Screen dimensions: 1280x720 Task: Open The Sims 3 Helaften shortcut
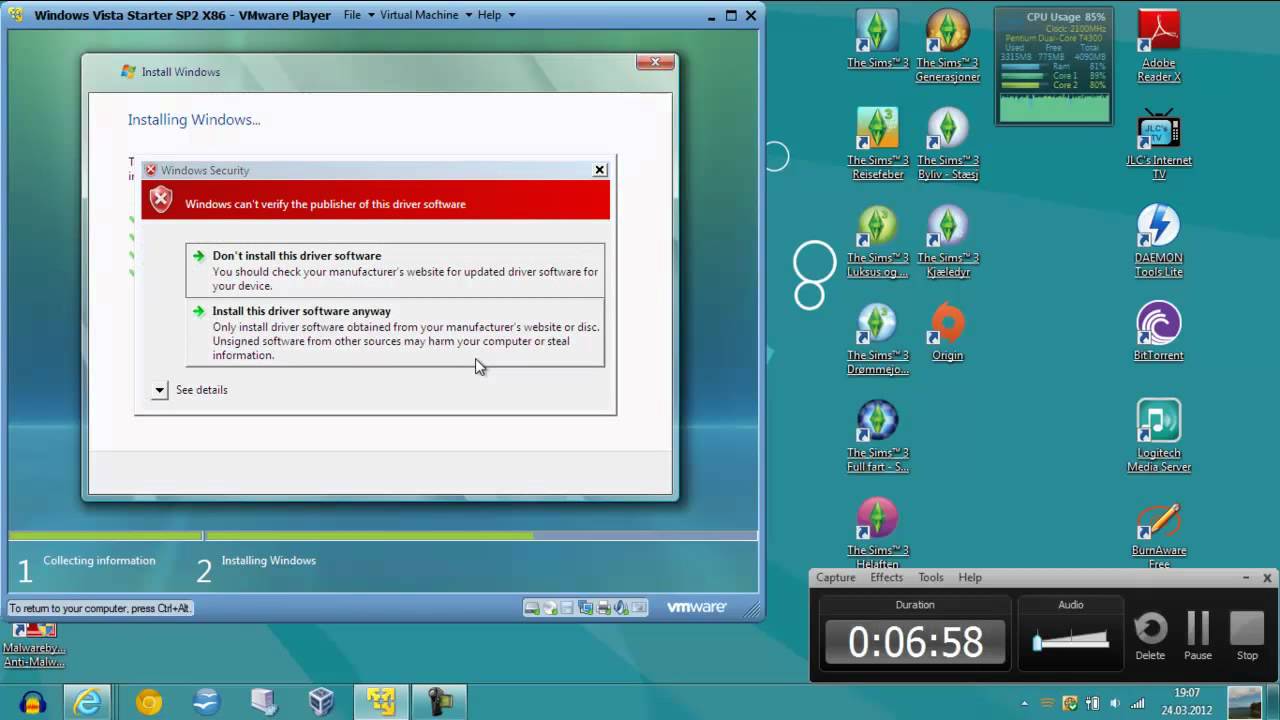877,532
